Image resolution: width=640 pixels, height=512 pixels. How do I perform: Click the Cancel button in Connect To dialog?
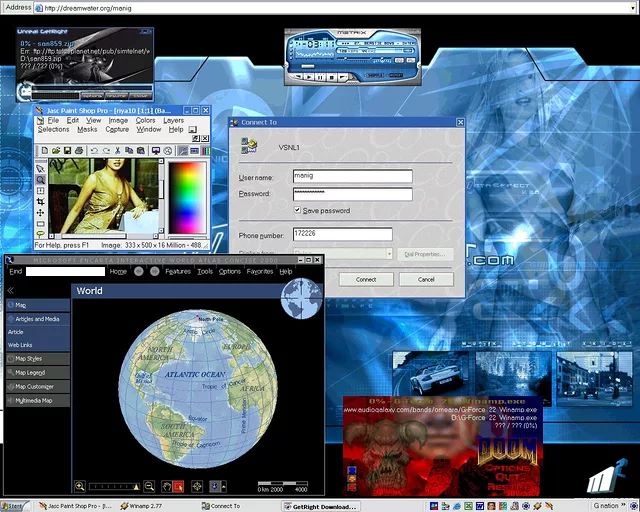click(x=426, y=279)
